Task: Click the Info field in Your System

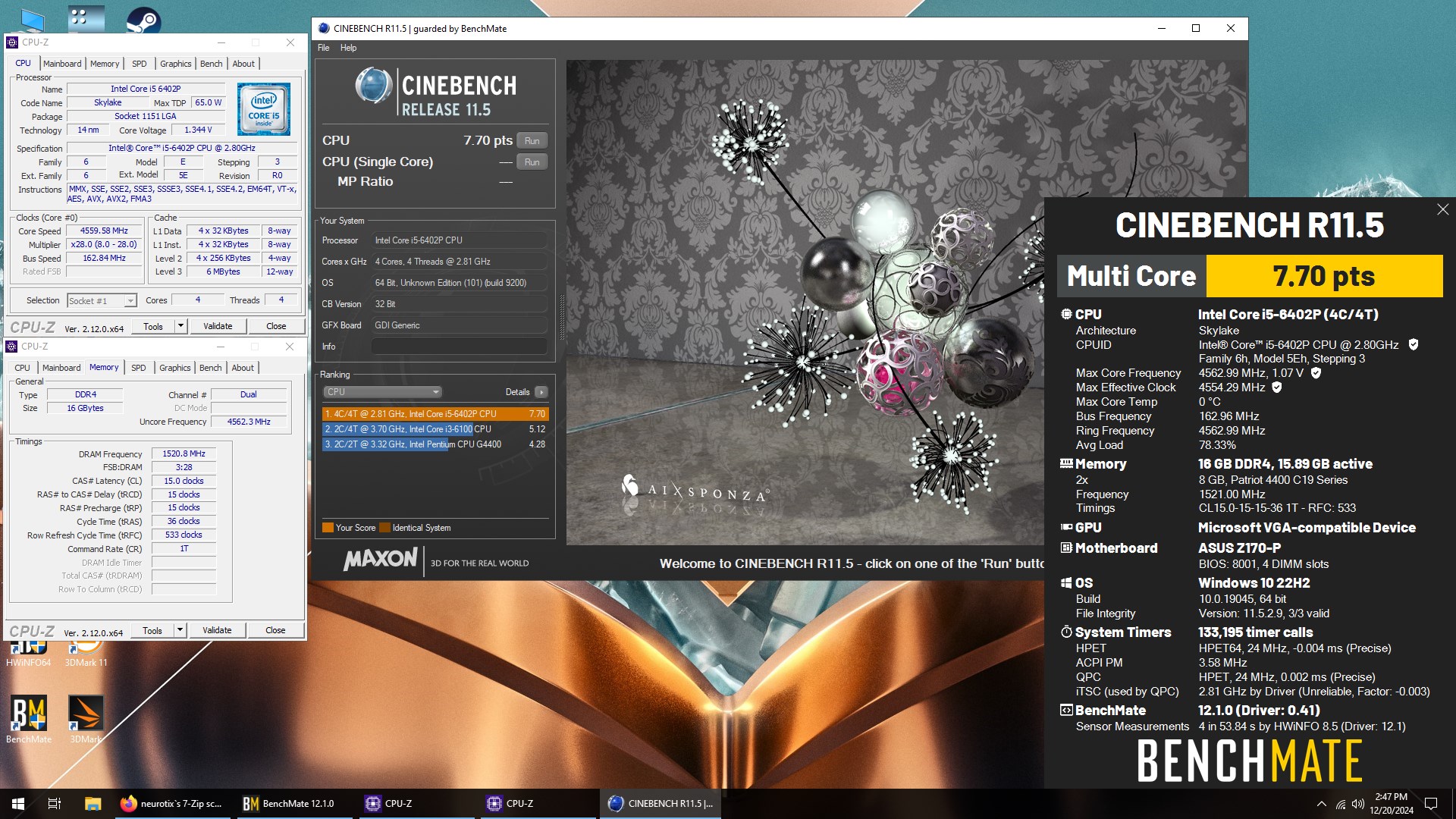Action: click(x=460, y=347)
